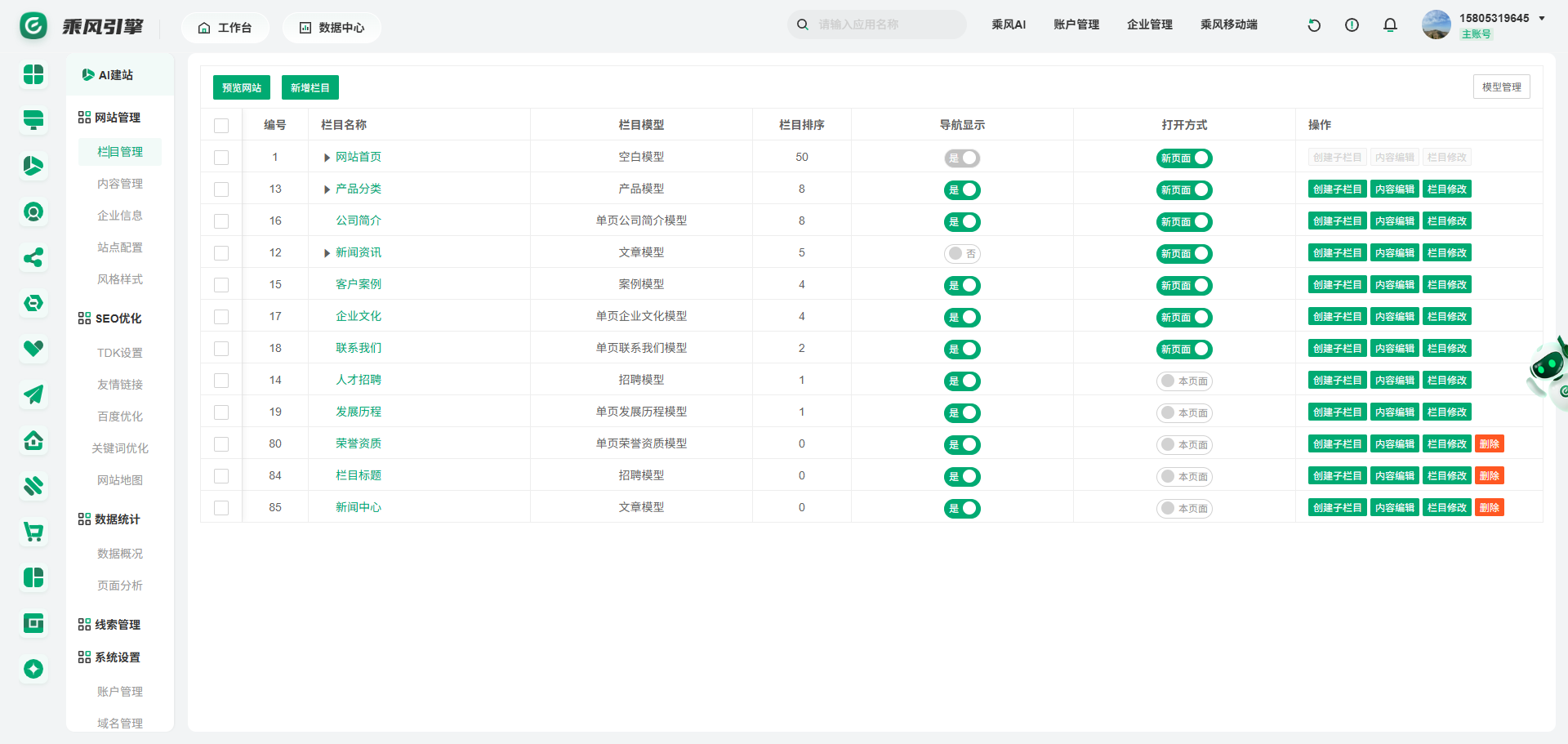Open the notification bell
Viewport: 1568px width, 744px height.
[x=1390, y=25]
